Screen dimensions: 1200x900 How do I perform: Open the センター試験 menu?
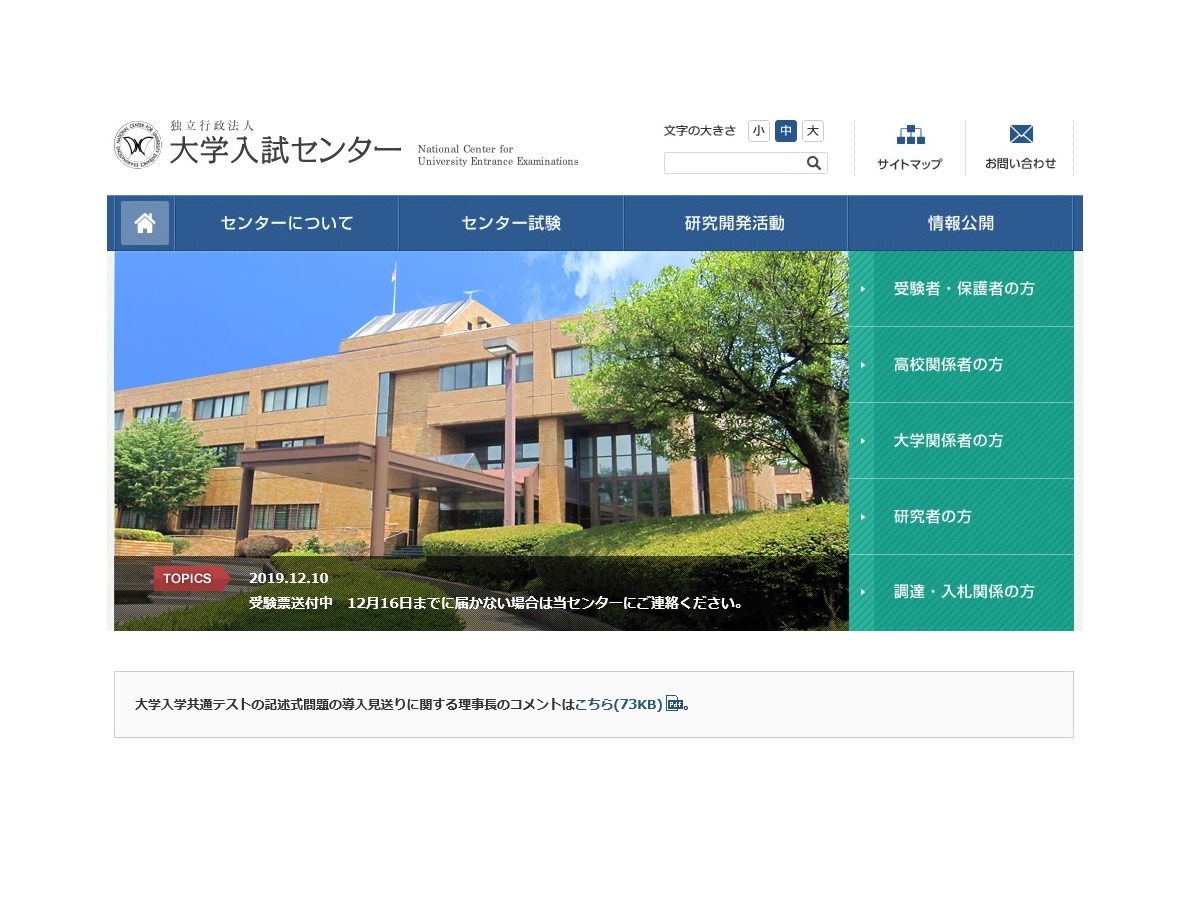(510, 222)
